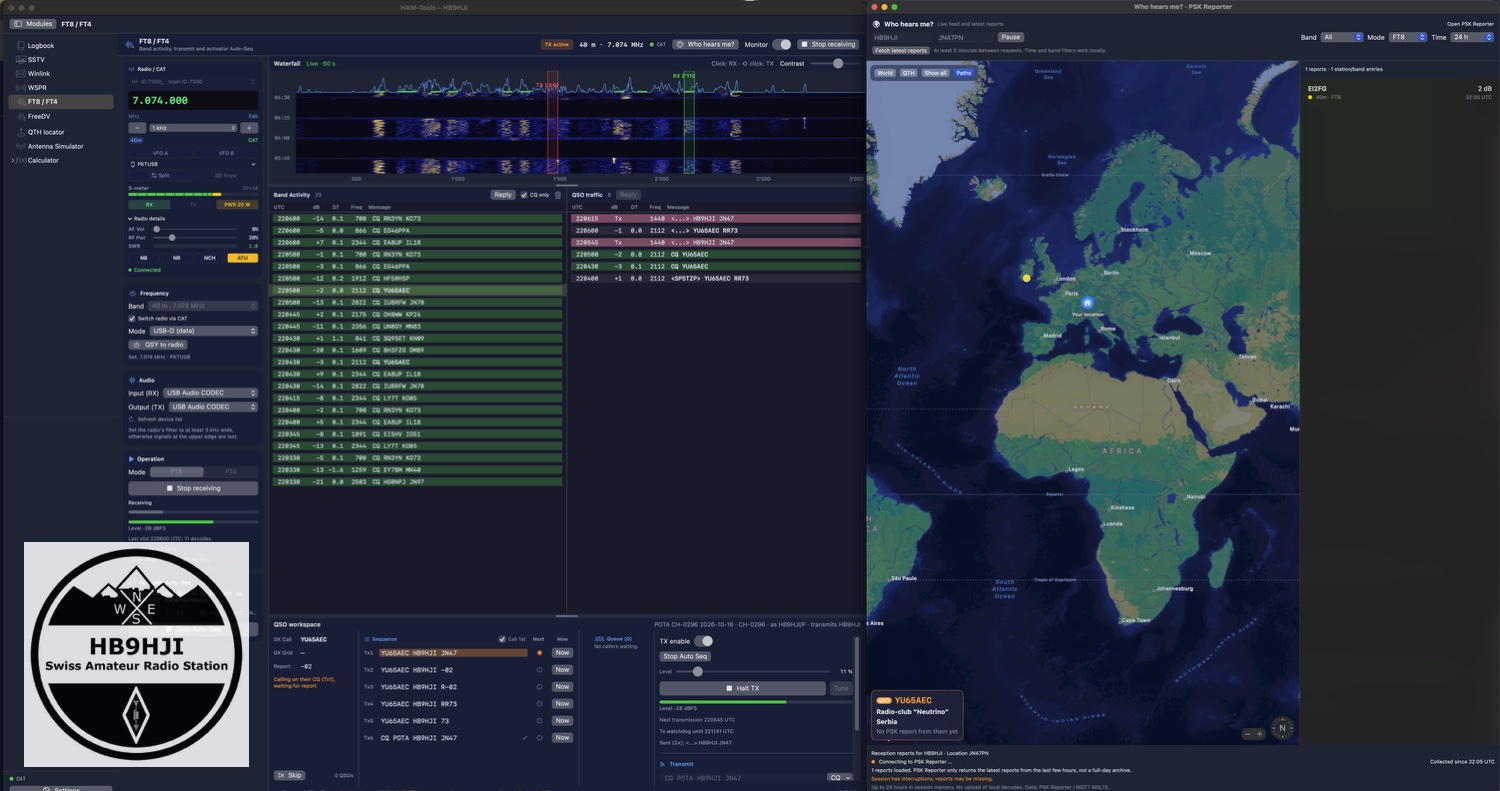Screen dimensions: 1500x791
Task: Switch the map to Paths view
Action: [x=963, y=73]
